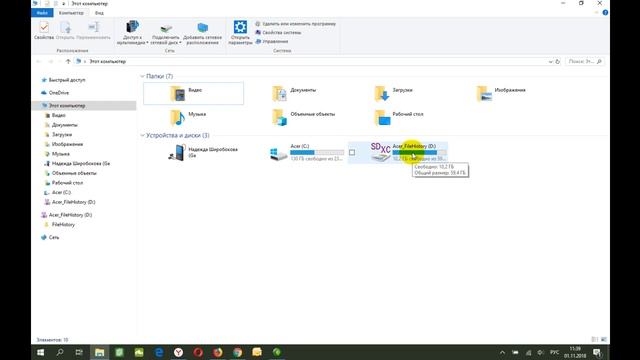
Task: Click the search box in Explorer
Action: point(584,61)
